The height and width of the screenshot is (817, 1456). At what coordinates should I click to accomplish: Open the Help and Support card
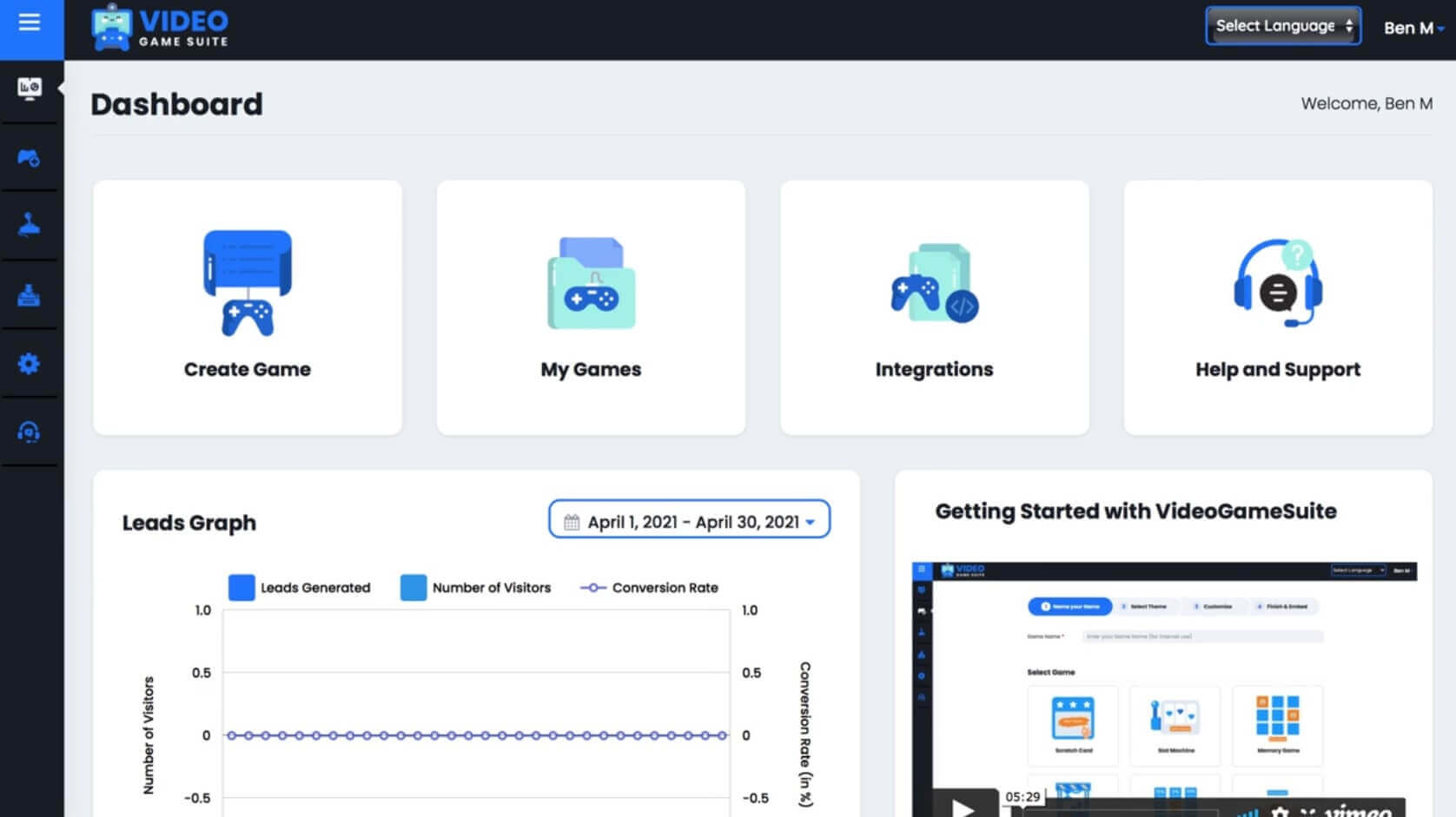coord(1278,307)
